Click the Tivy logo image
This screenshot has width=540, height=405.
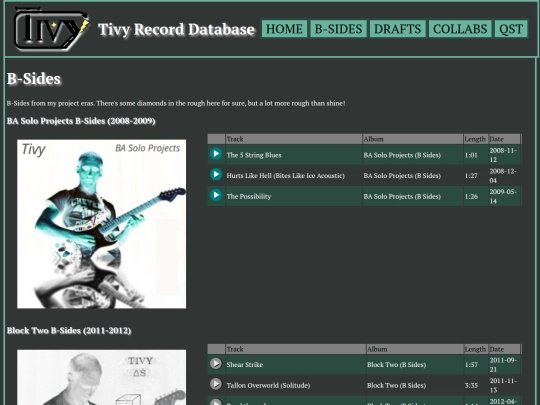coord(51,29)
